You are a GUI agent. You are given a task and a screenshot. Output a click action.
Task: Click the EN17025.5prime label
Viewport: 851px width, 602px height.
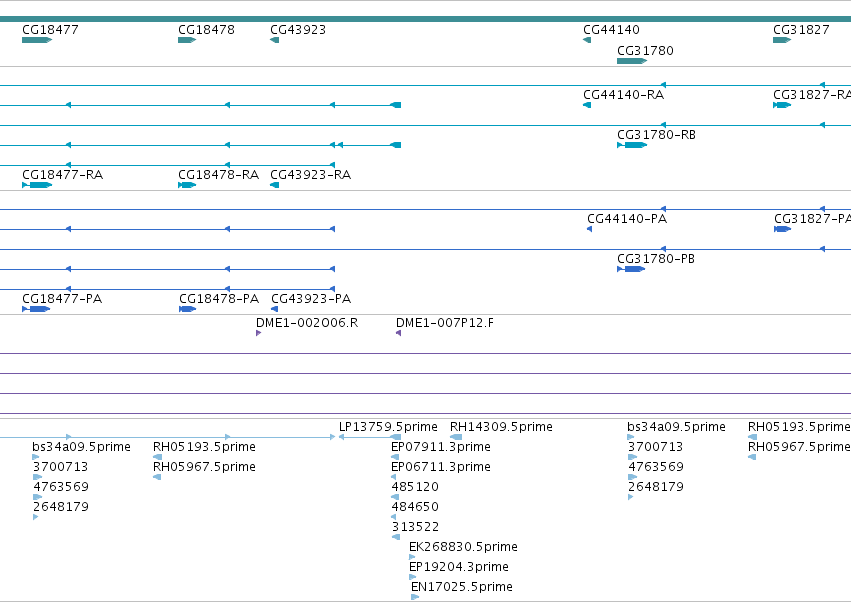coord(462,587)
